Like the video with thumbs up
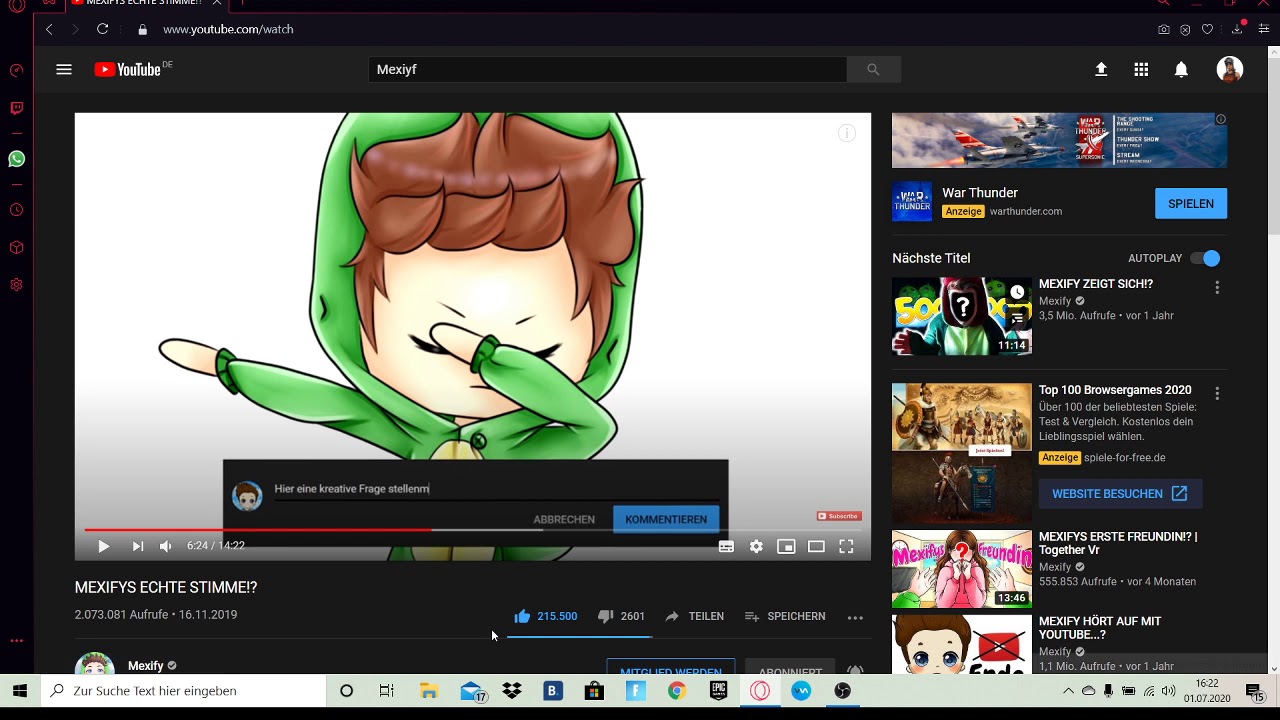Viewport: 1280px width, 720px height. pyautogui.click(x=545, y=616)
